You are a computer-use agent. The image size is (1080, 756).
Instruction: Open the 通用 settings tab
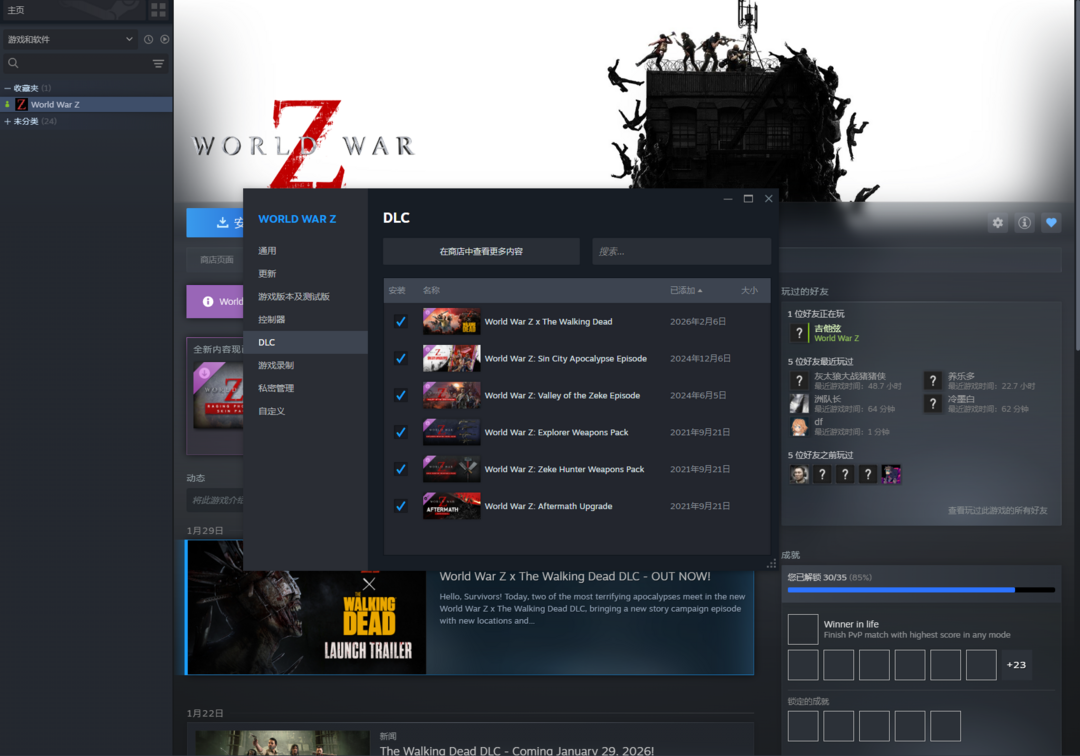pyautogui.click(x=267, y=251)
